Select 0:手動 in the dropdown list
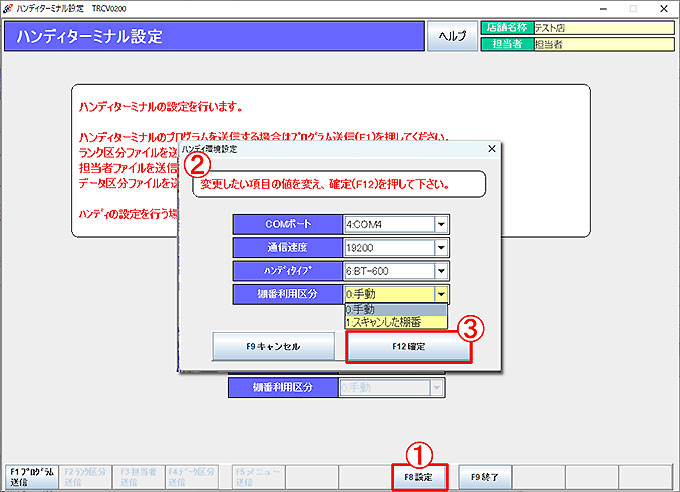Viewport: 680px width, 492px height. point(396,309)
